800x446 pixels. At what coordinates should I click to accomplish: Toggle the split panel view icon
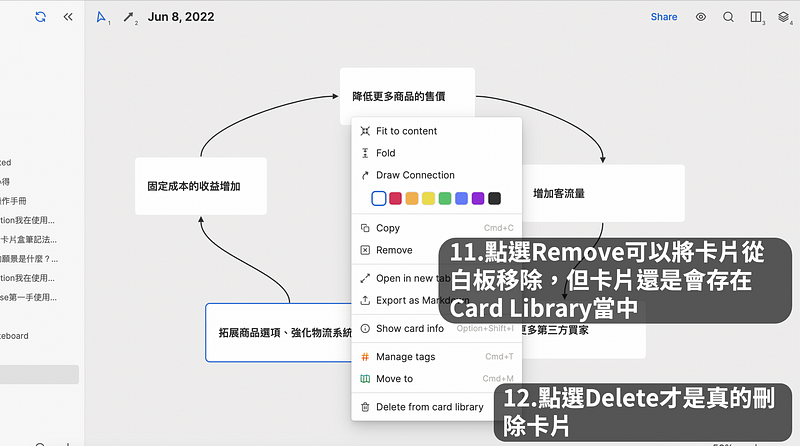point(756,17)
